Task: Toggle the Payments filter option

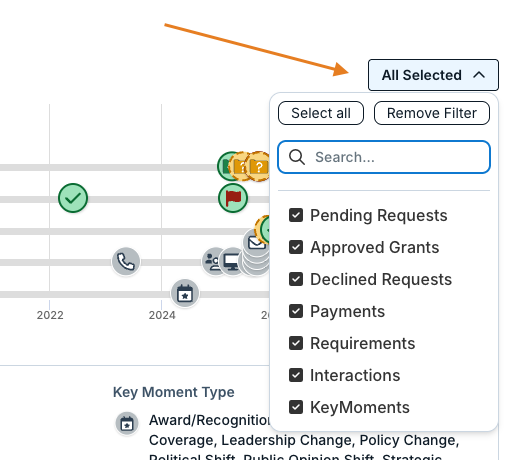Action: tap(337, 311)
